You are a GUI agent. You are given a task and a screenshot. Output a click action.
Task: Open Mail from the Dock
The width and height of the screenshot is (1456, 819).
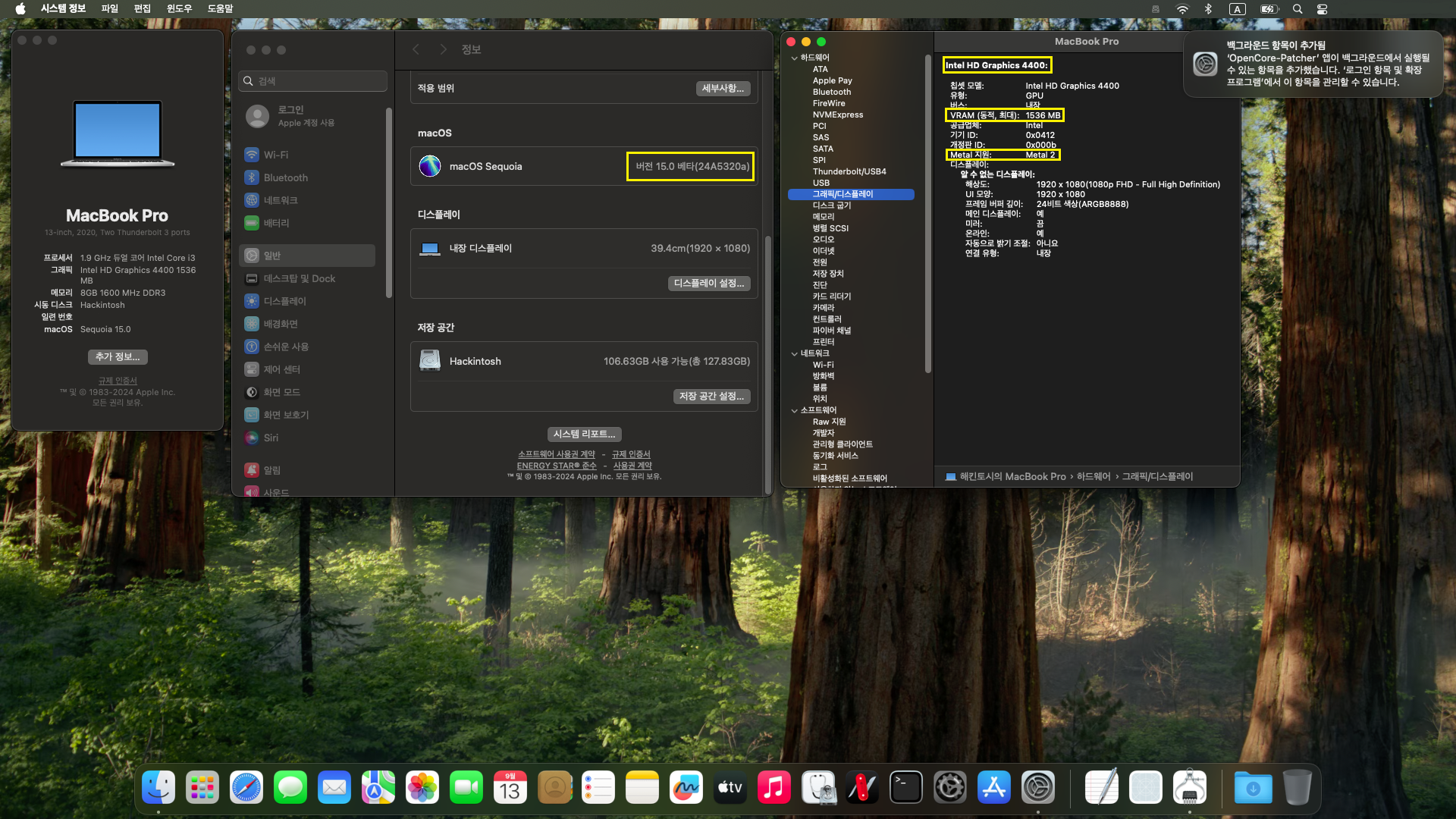[x=334, y=788]
